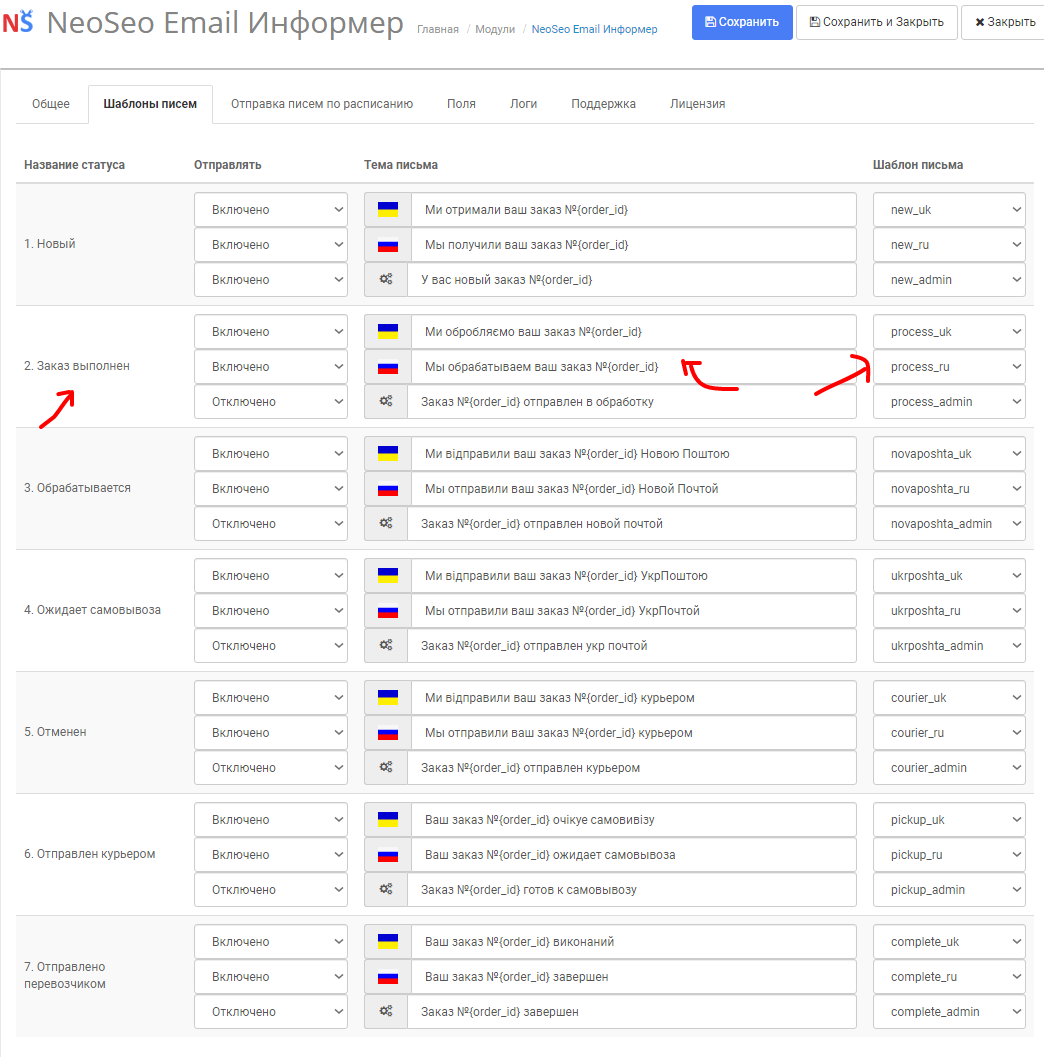Viewport: 1044px width, 1057px height.
Task: Open the complete_admin template dropdown
Action: pyautogui.click(x=949, y=1012)
